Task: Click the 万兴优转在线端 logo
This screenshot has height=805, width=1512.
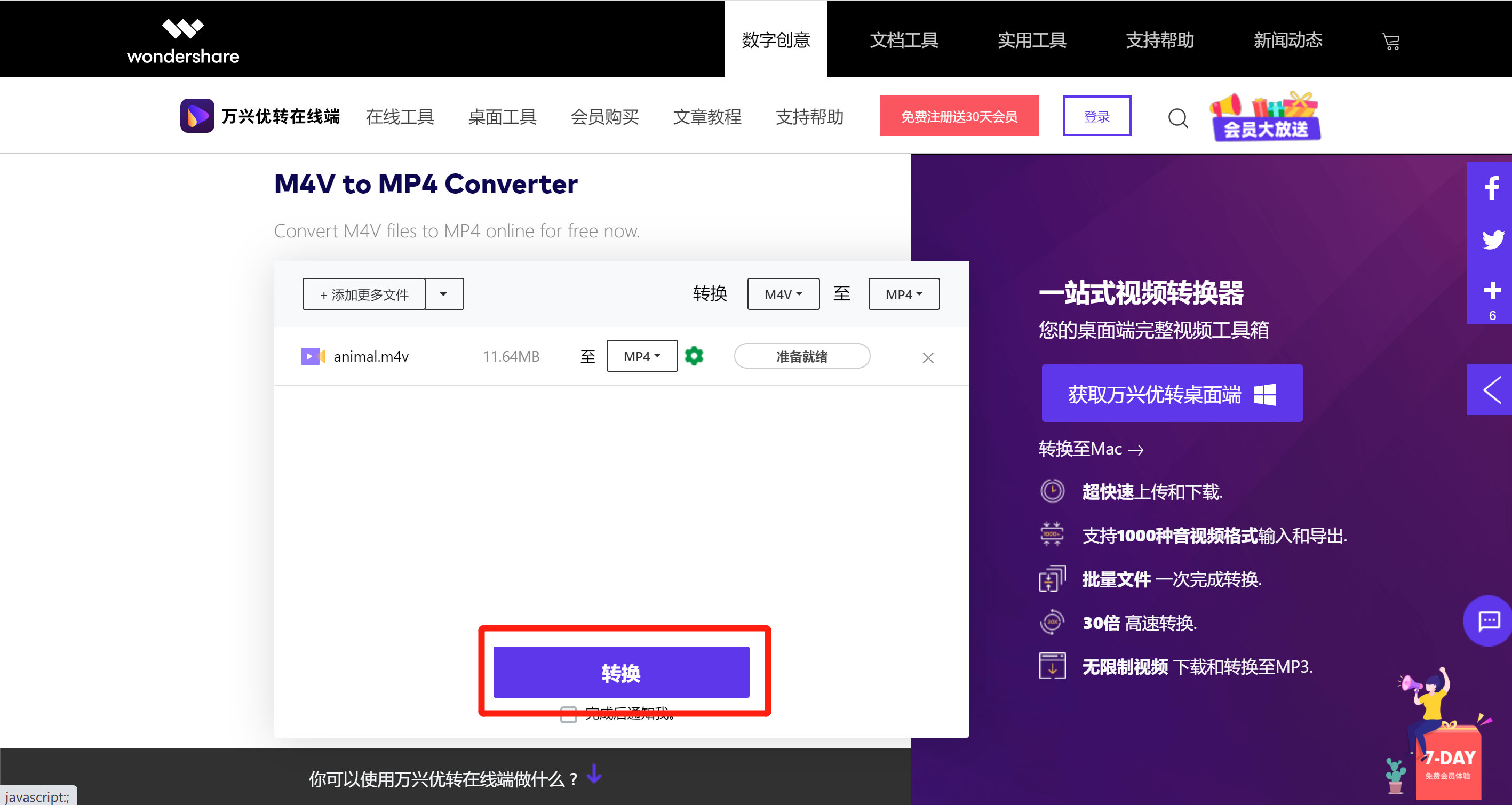Action: (258, 116)
